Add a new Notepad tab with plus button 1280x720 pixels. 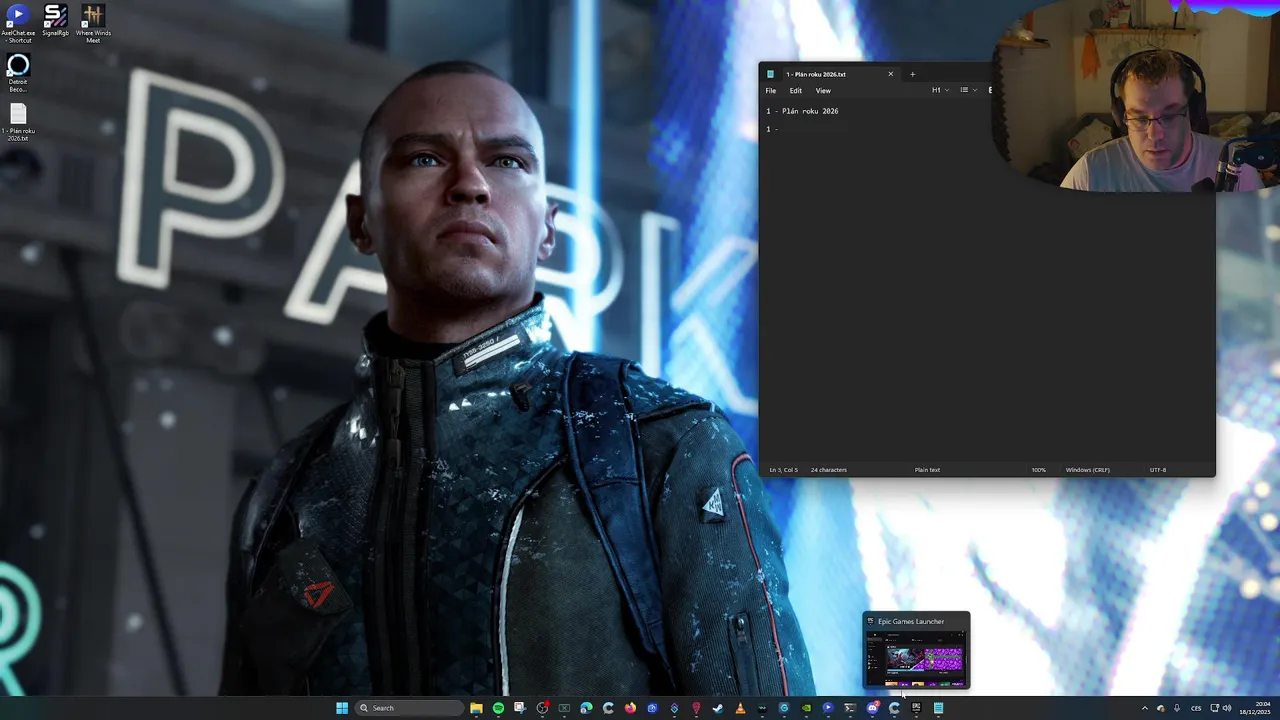[x=912, y=74]
